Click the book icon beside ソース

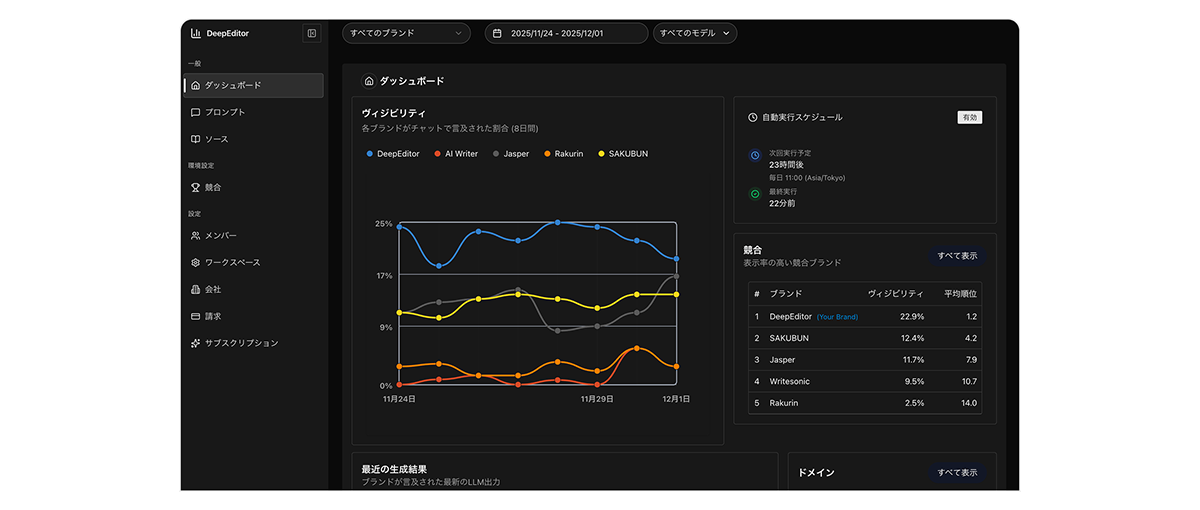point(196,139)
